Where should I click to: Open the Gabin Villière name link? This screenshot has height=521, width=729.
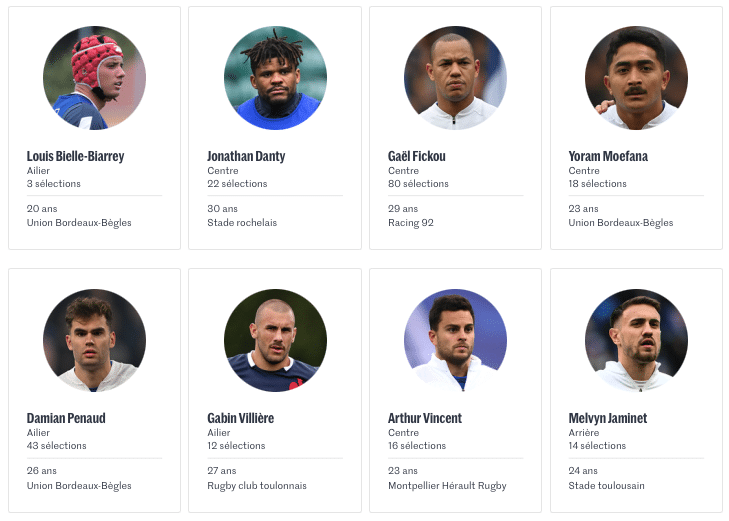click(241, 418)
